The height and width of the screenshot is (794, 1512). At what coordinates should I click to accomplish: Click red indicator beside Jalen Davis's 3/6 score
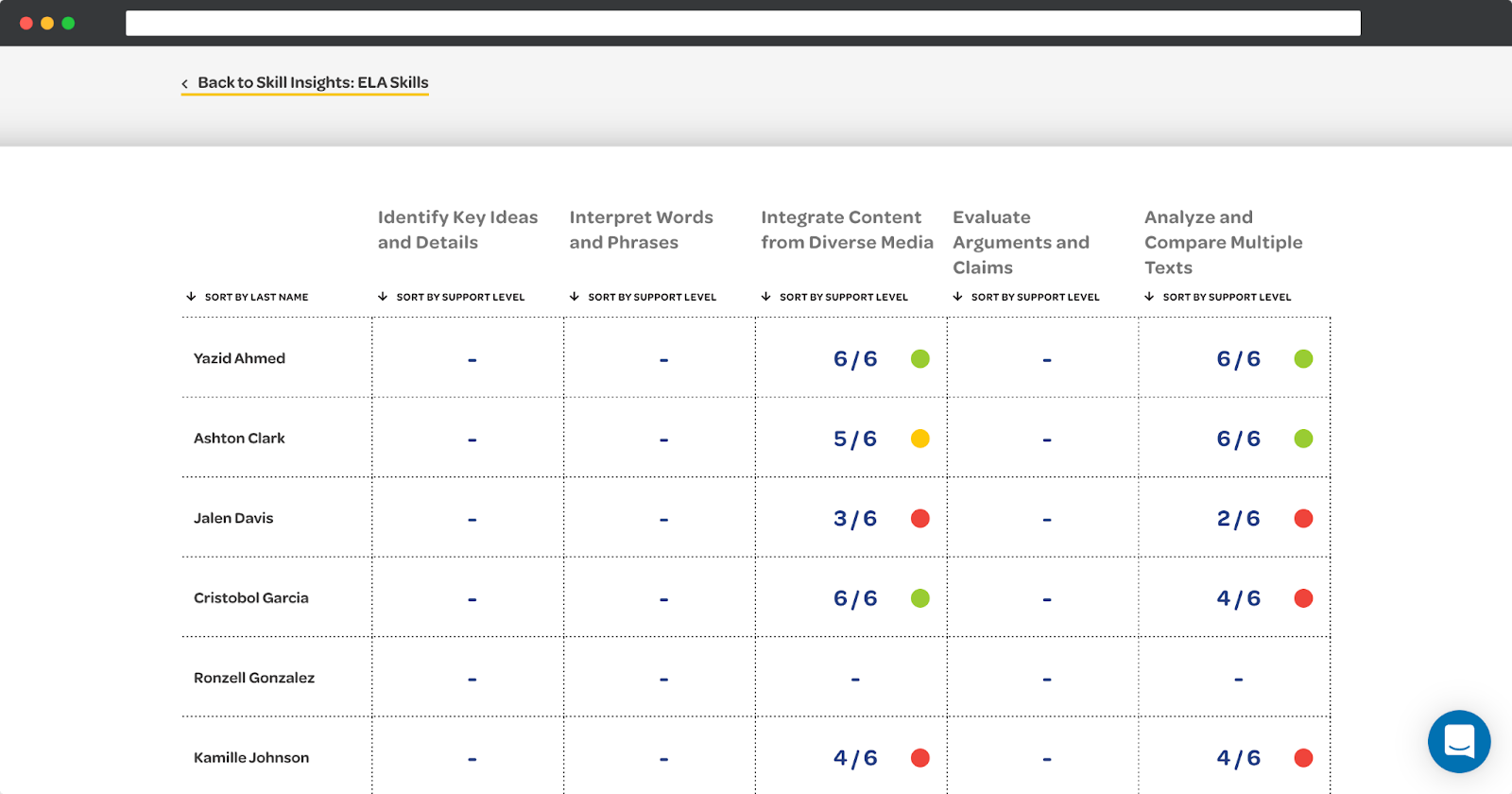click(x=920, y=518)
